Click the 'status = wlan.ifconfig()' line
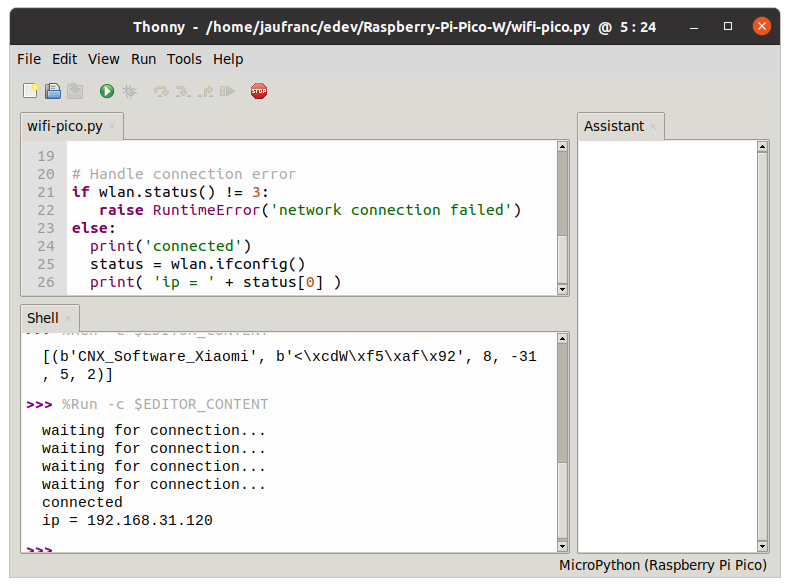 (198, 264)
